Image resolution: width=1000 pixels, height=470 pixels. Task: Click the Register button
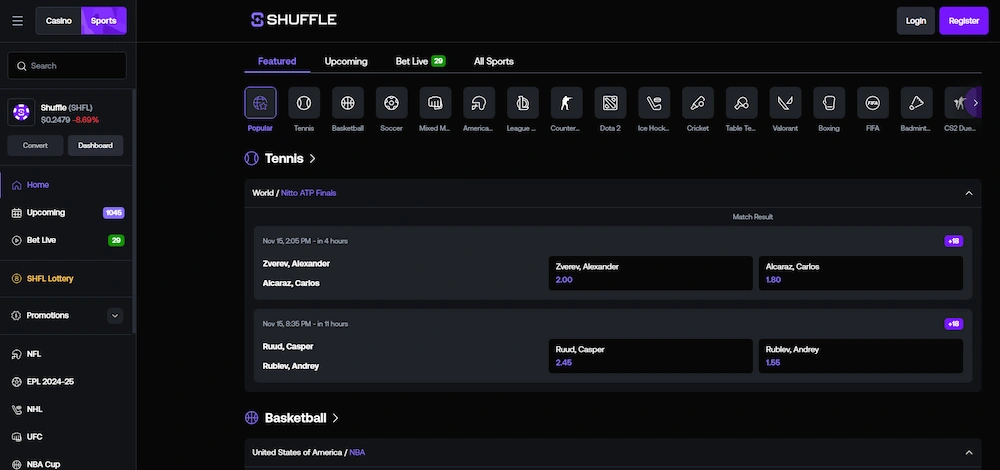tap(964, 21)
